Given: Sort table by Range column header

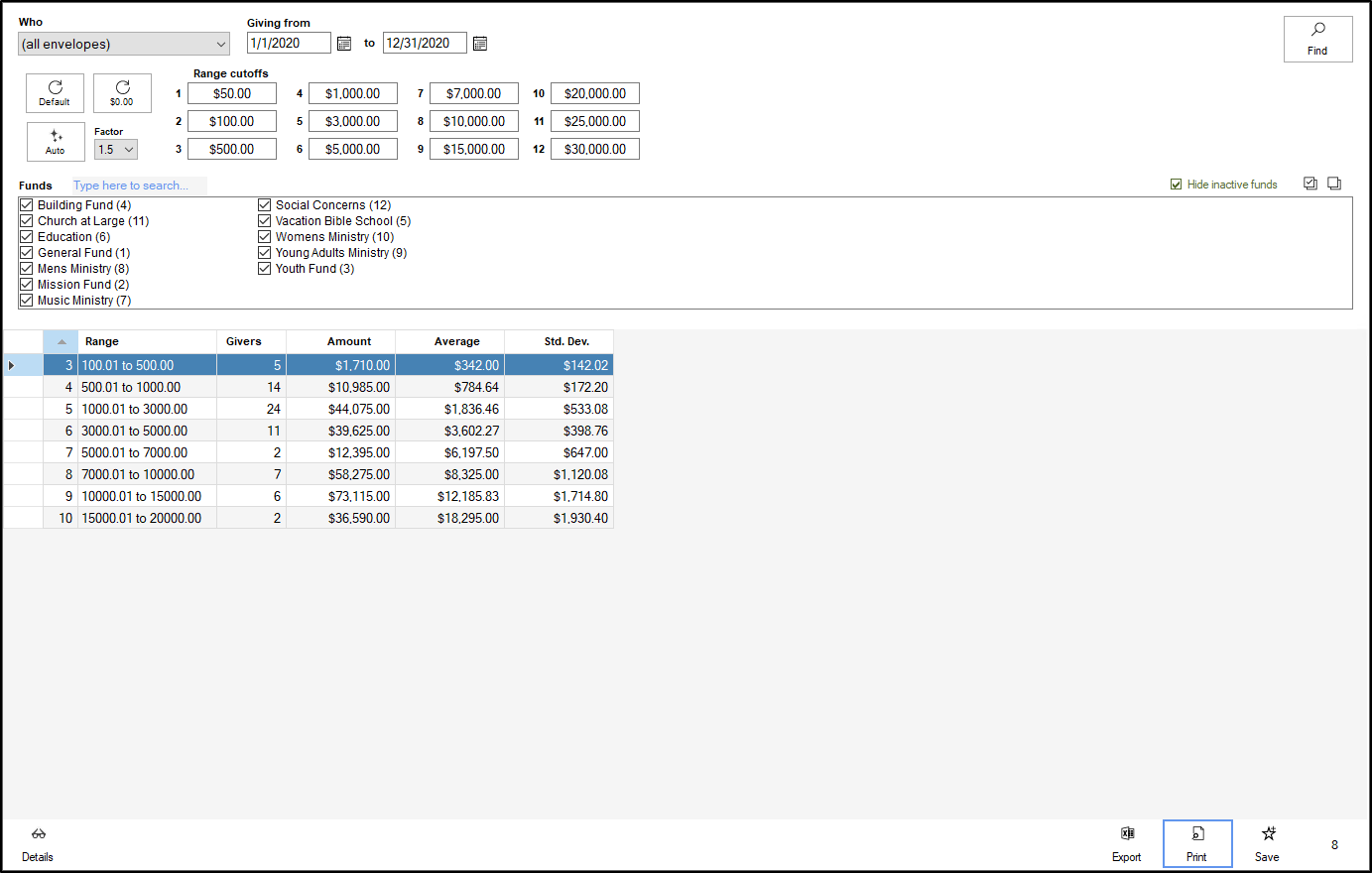Looking at the screenshot, I should 148,341.
